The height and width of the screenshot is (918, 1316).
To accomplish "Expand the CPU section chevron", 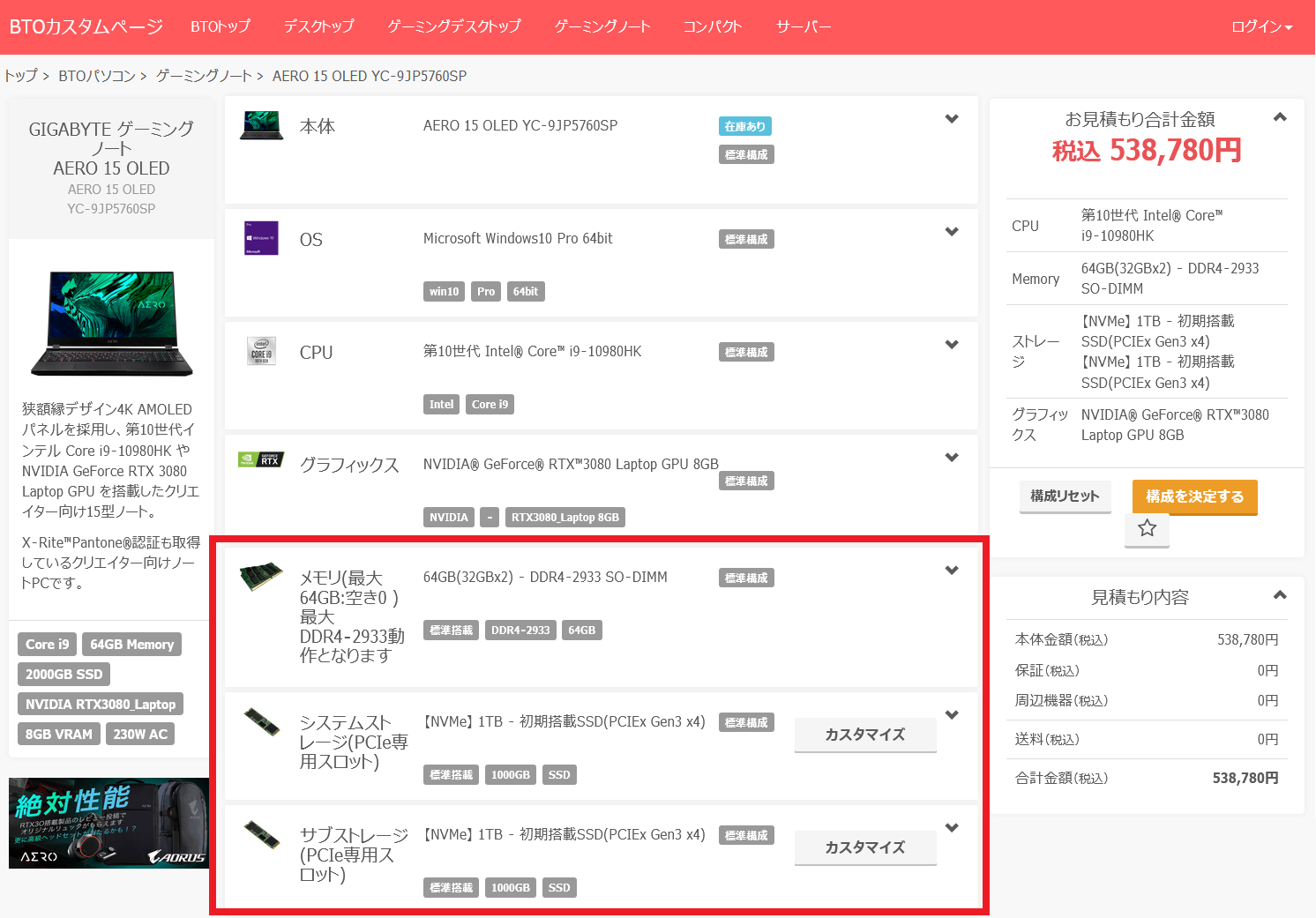I will (x=952, y=345).
